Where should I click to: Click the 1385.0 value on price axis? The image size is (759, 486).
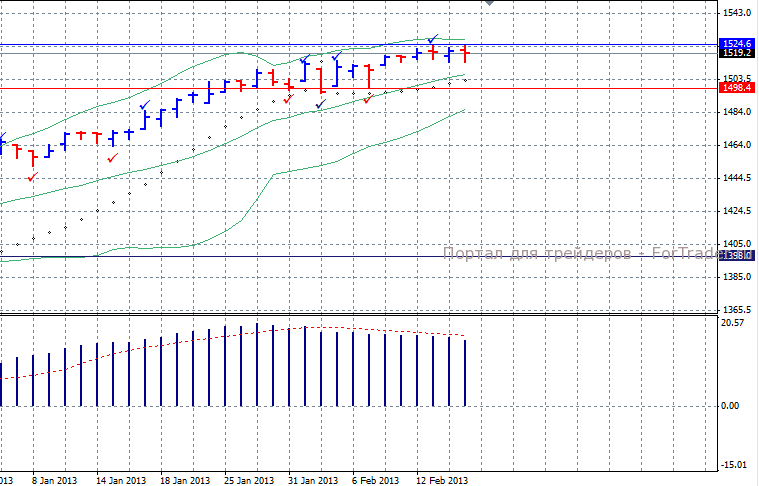tap(736, 276)
